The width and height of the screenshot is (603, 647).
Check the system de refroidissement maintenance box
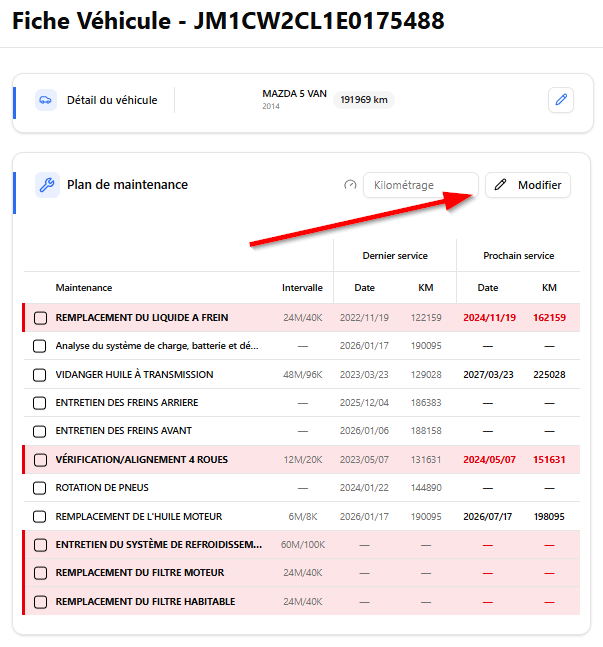click(40, 545)
